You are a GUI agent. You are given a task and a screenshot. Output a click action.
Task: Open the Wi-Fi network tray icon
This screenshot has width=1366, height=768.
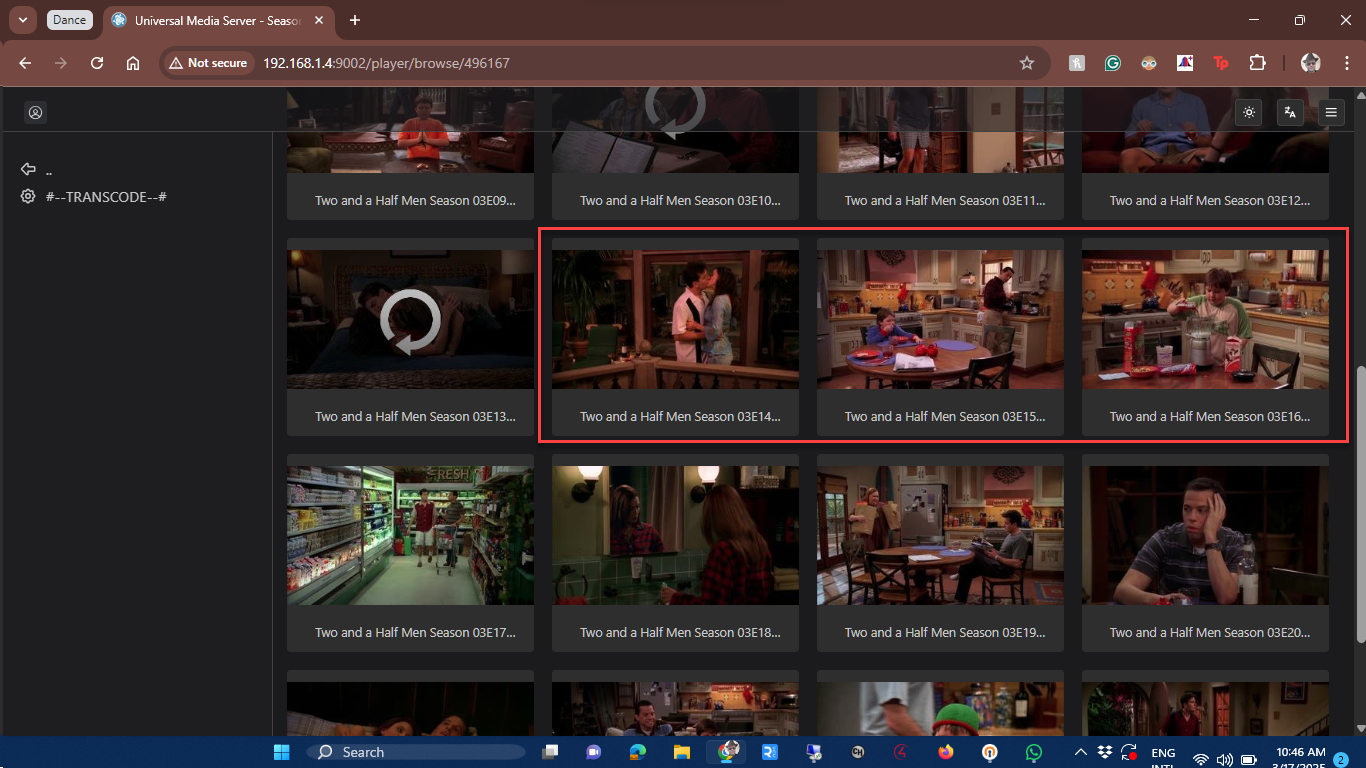(1201, 759)
